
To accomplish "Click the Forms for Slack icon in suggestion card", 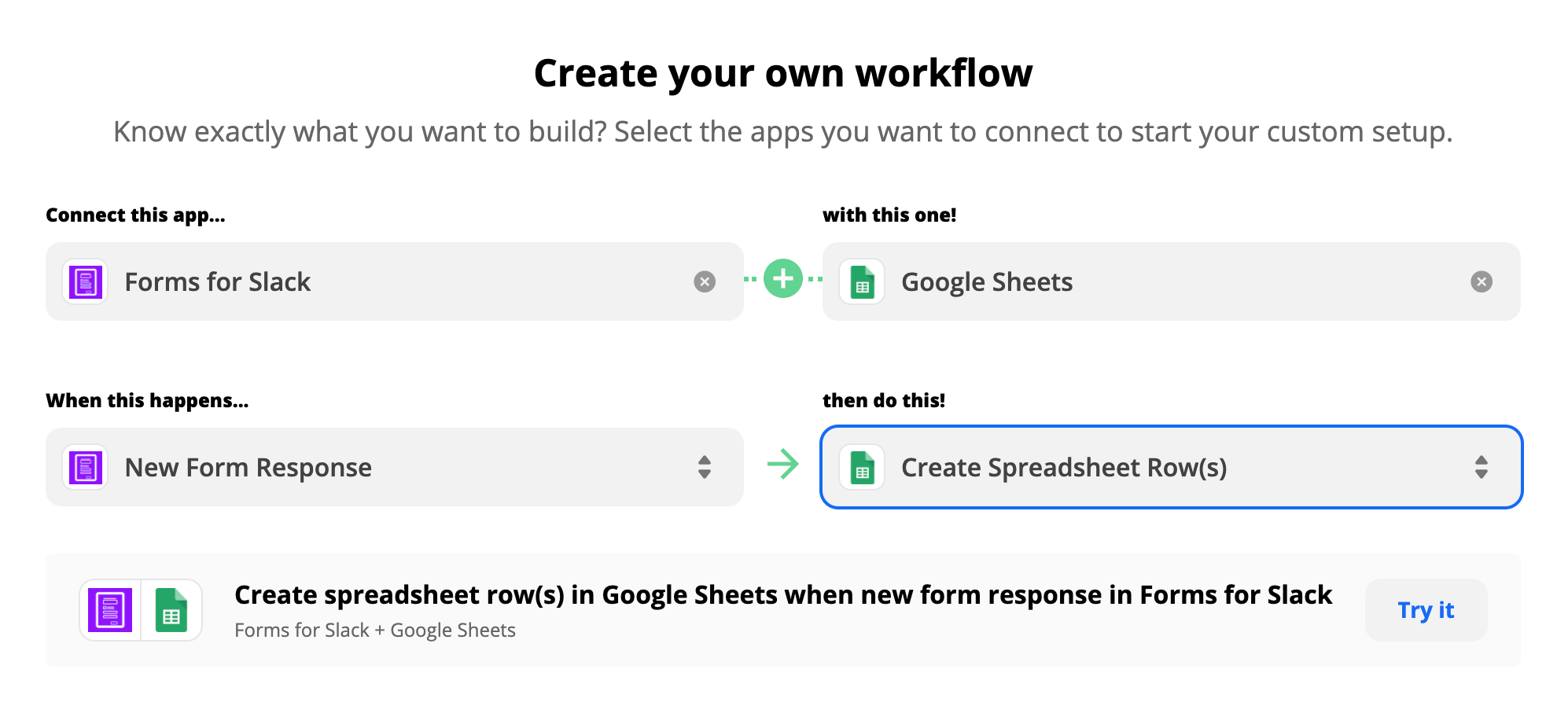I will (110, 609).
